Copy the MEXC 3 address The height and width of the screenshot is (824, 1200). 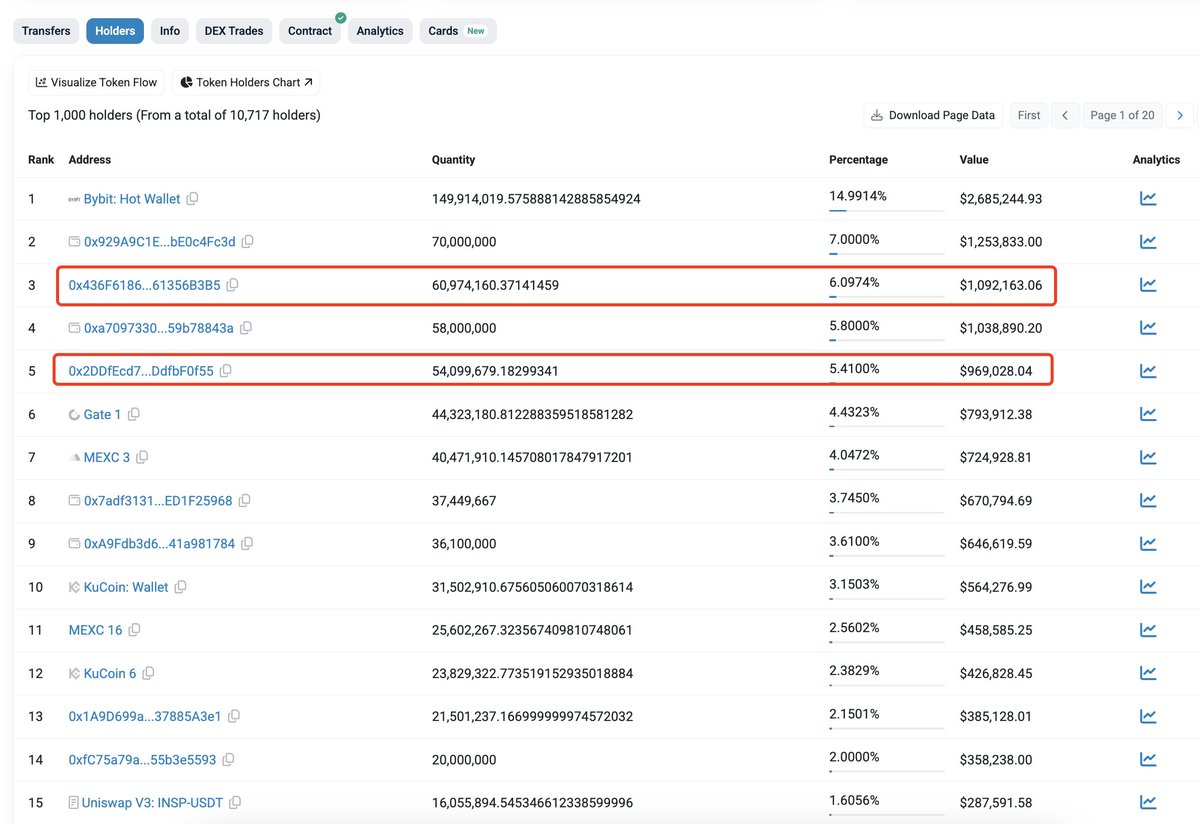pos(142,458)
